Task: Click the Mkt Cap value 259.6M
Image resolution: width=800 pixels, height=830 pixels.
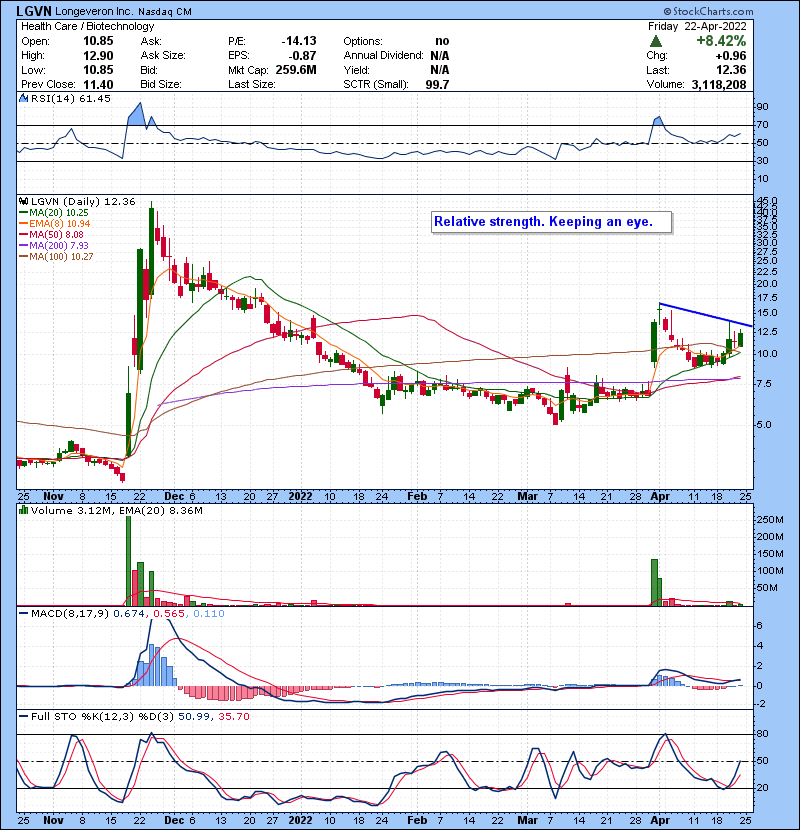Action: point(296,70)
